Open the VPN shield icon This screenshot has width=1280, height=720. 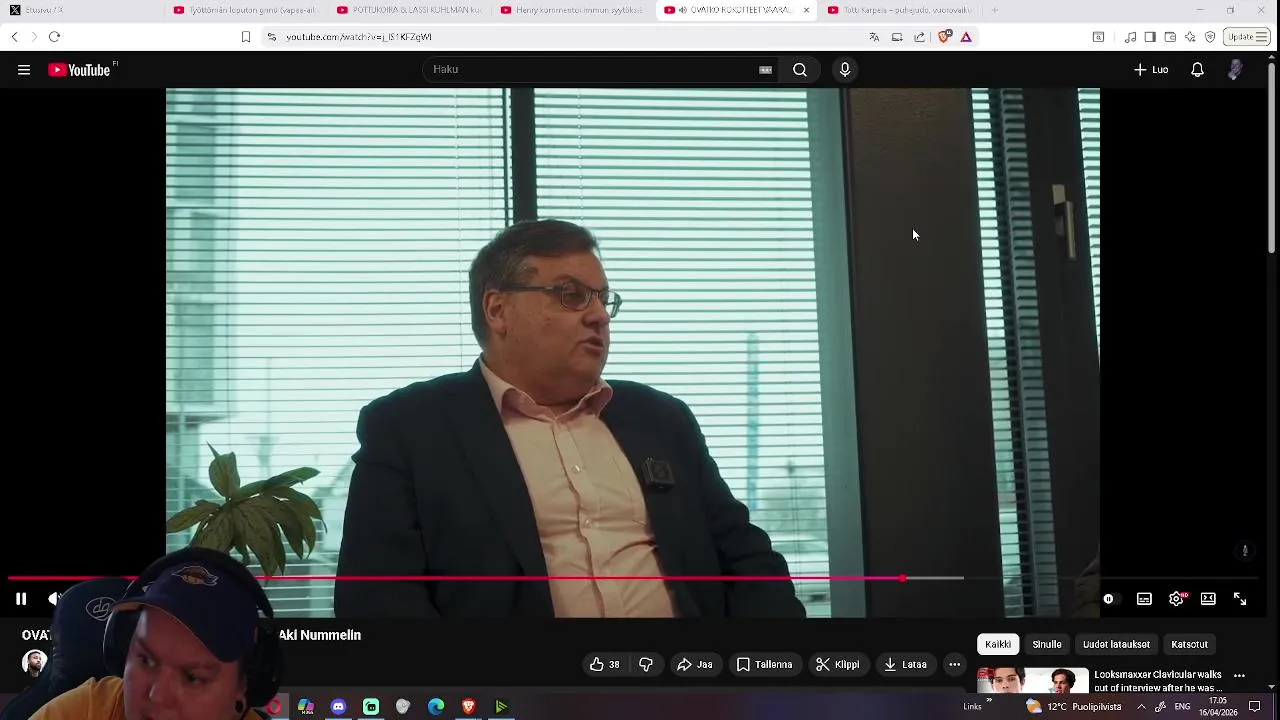tap(1210, 37)
